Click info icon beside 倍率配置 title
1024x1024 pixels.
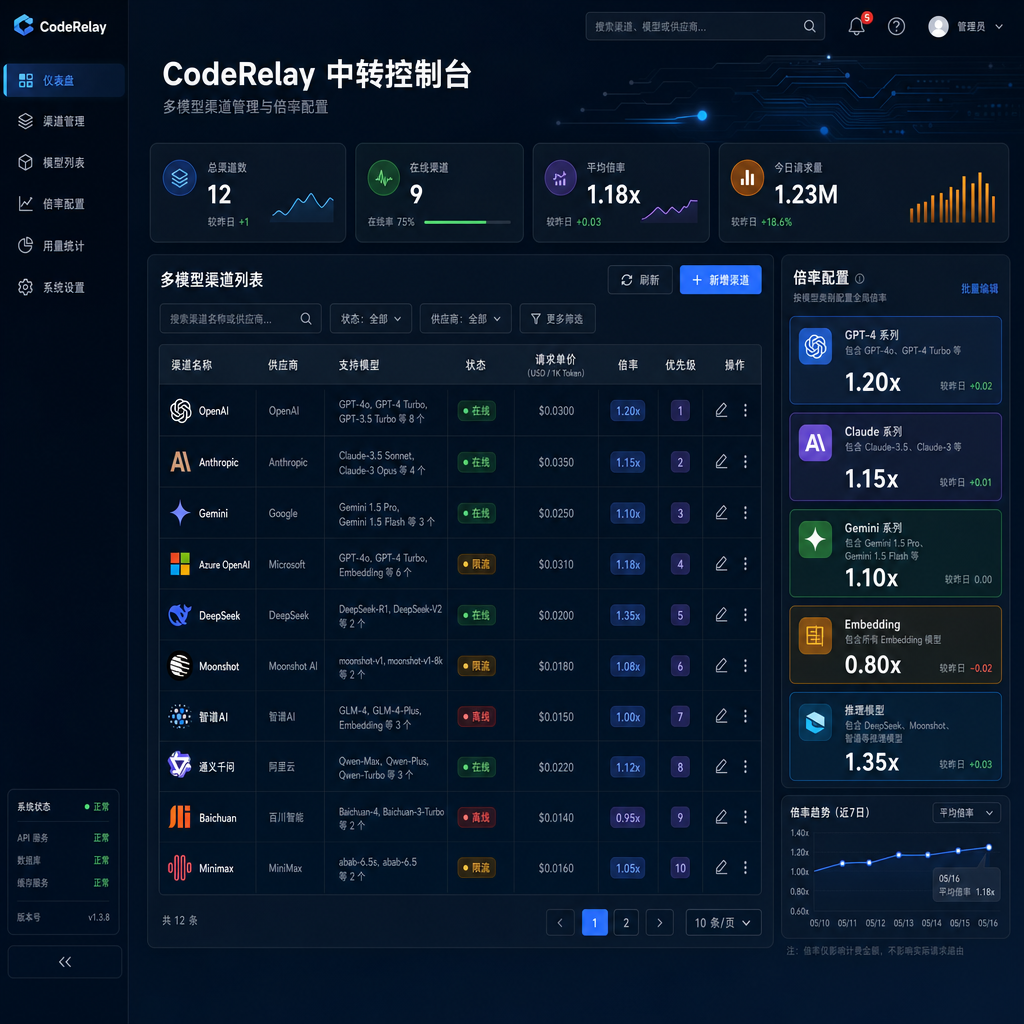pos(859,279)
